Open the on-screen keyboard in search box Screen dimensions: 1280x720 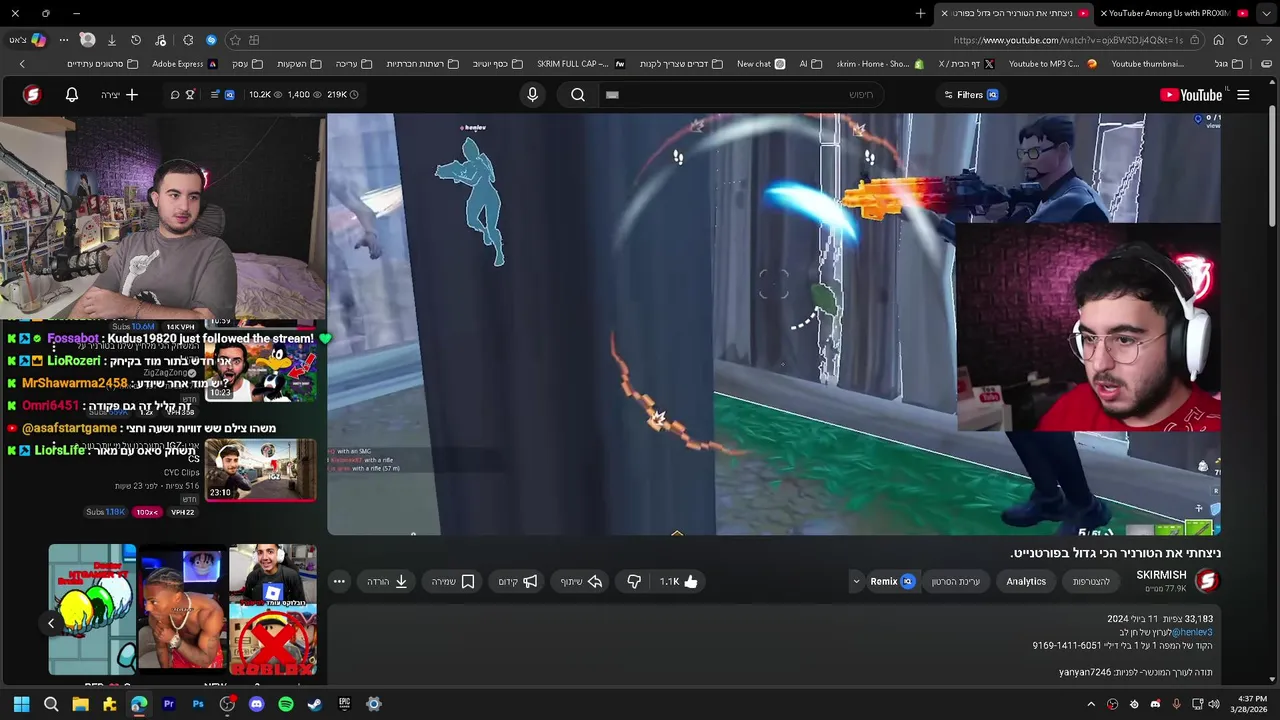[x=612, y=95]
